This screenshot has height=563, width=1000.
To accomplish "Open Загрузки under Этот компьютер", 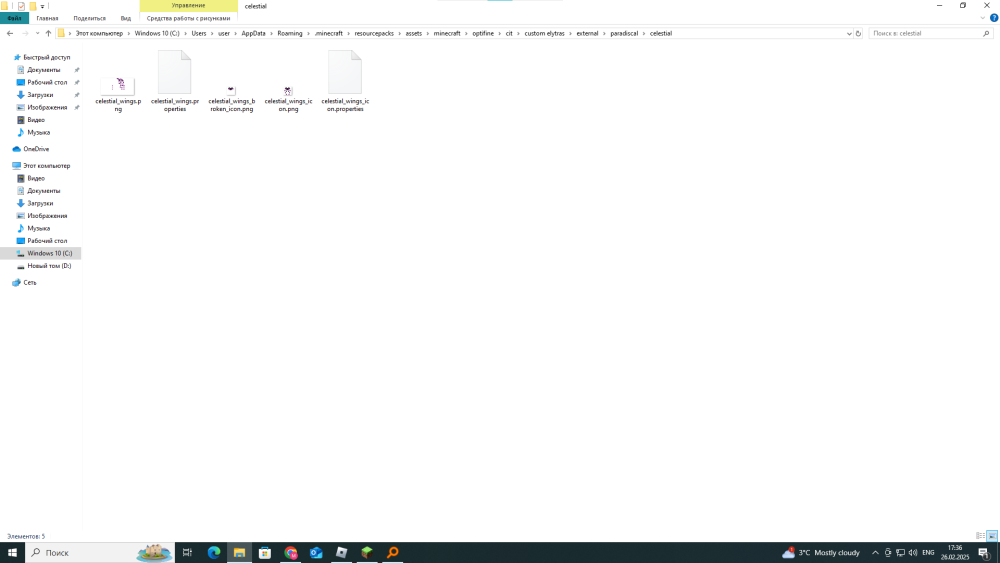I will 40,203.
